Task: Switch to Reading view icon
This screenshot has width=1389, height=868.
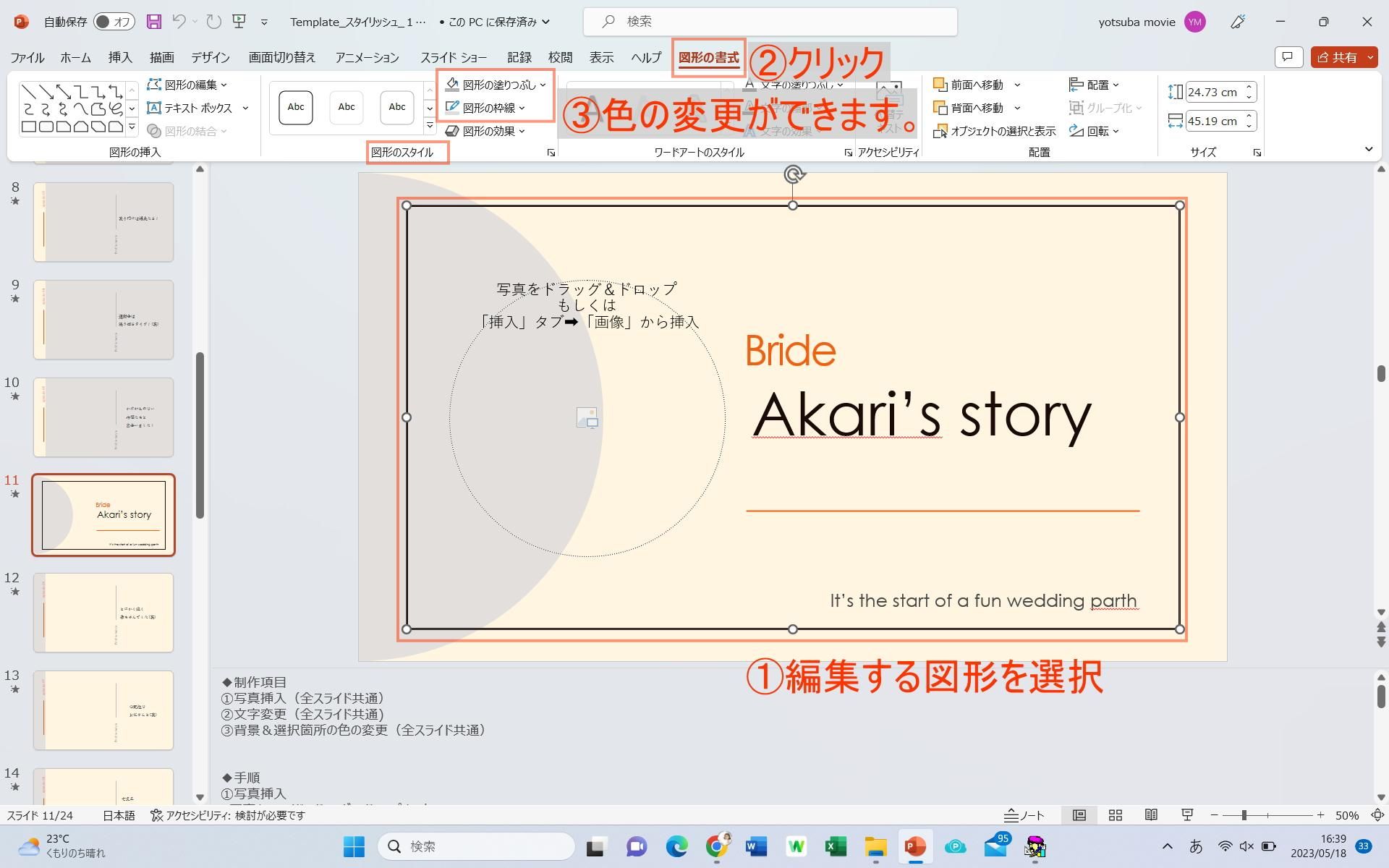Action: click(x=1151, y=815)
